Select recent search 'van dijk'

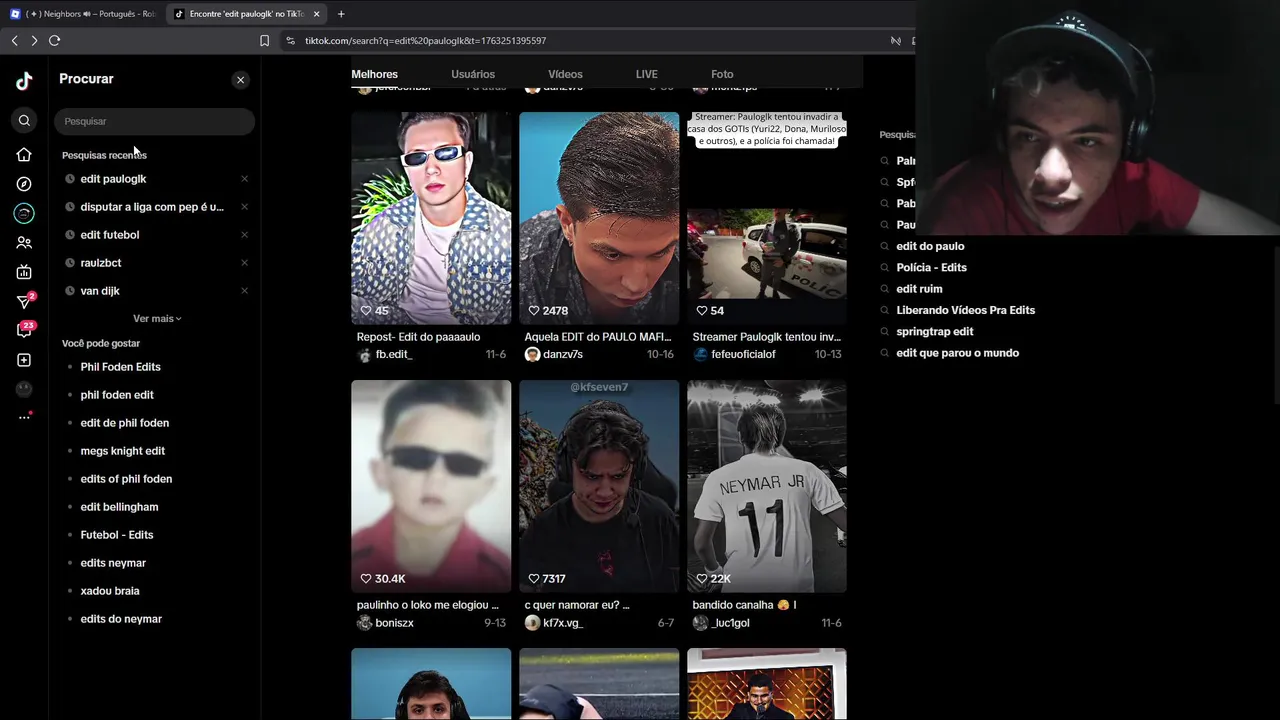(x=100, y=291)
